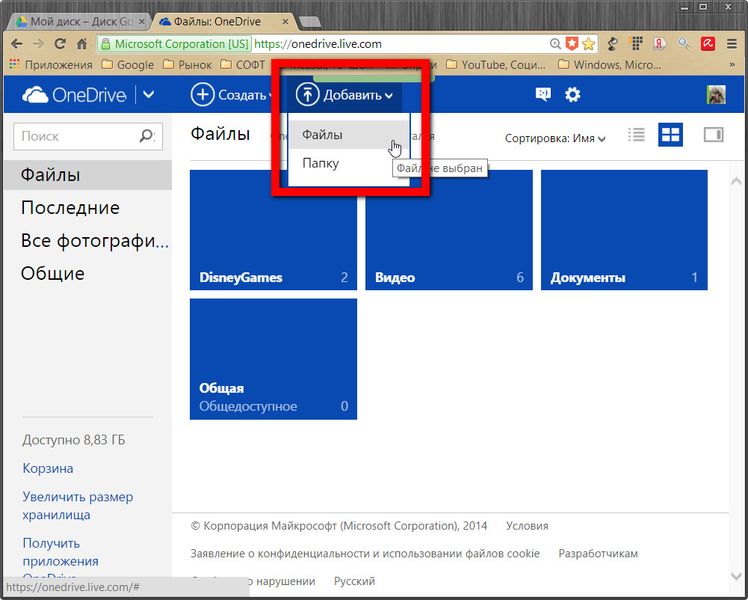
Task: Open Все фотографии in the sidebar
Action: pyautogui.click(x=94, y=241)
